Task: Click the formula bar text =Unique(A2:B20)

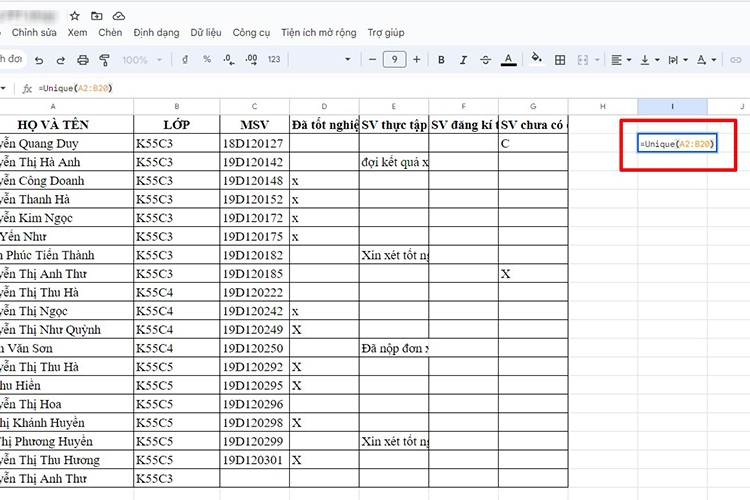Action: (x=75, y=89)
